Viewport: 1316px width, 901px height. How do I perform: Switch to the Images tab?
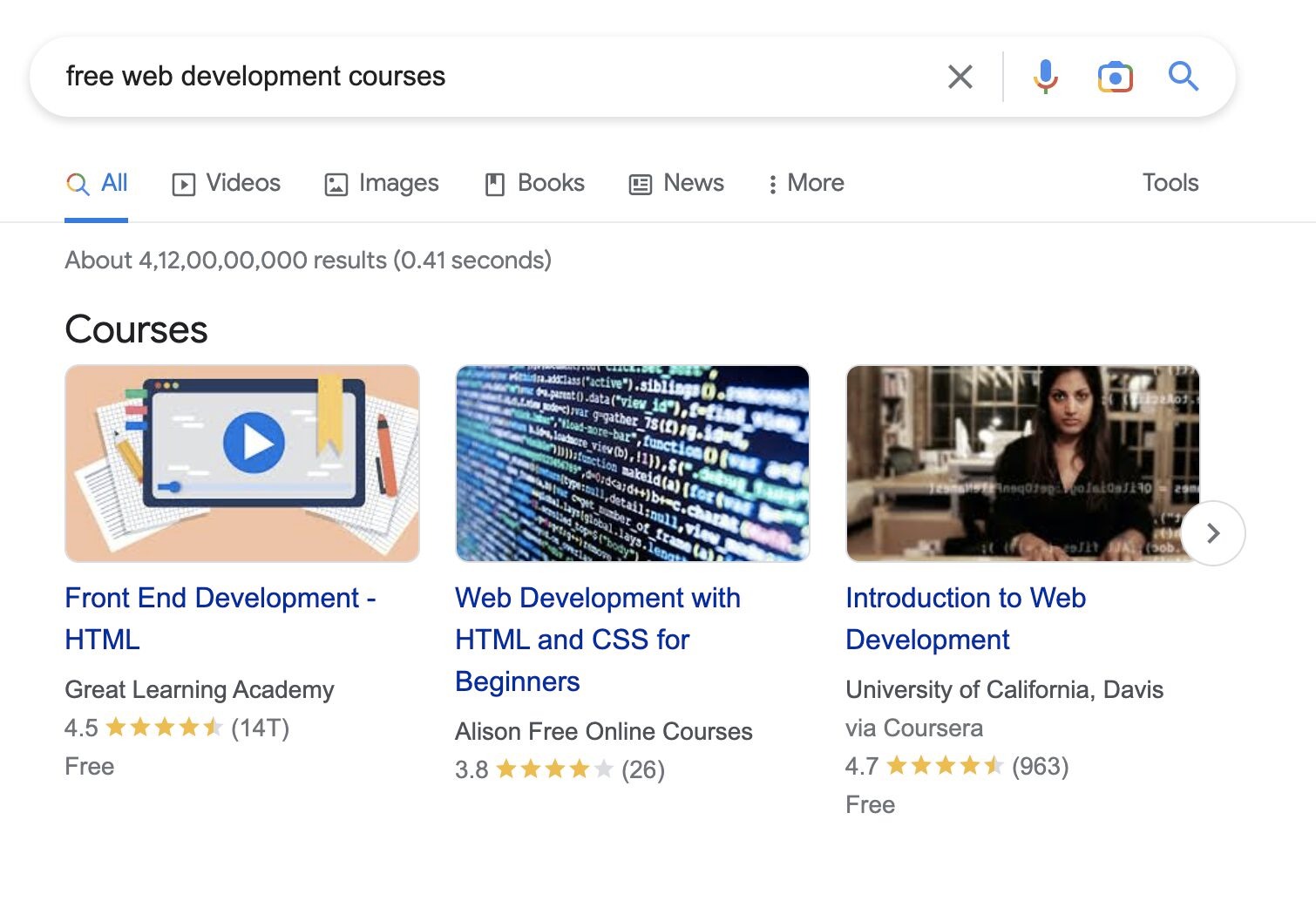point(381,183)
